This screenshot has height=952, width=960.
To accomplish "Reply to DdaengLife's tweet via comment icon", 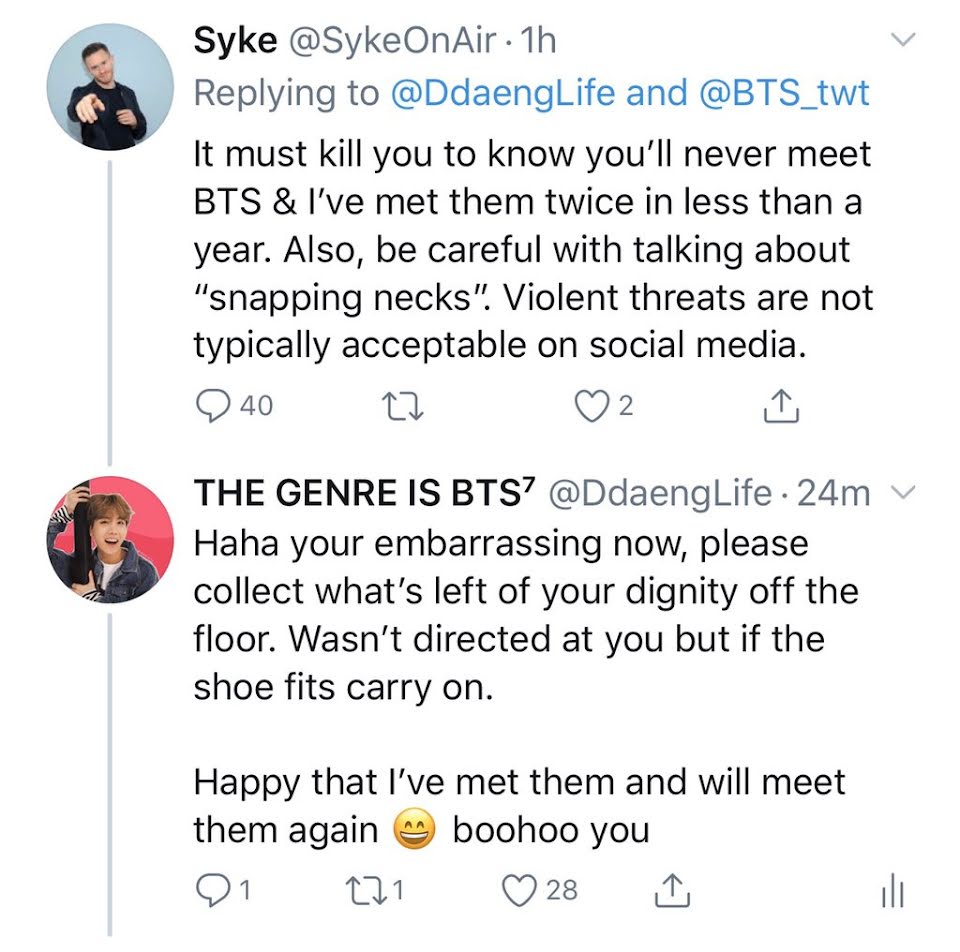I will (213, 890).
